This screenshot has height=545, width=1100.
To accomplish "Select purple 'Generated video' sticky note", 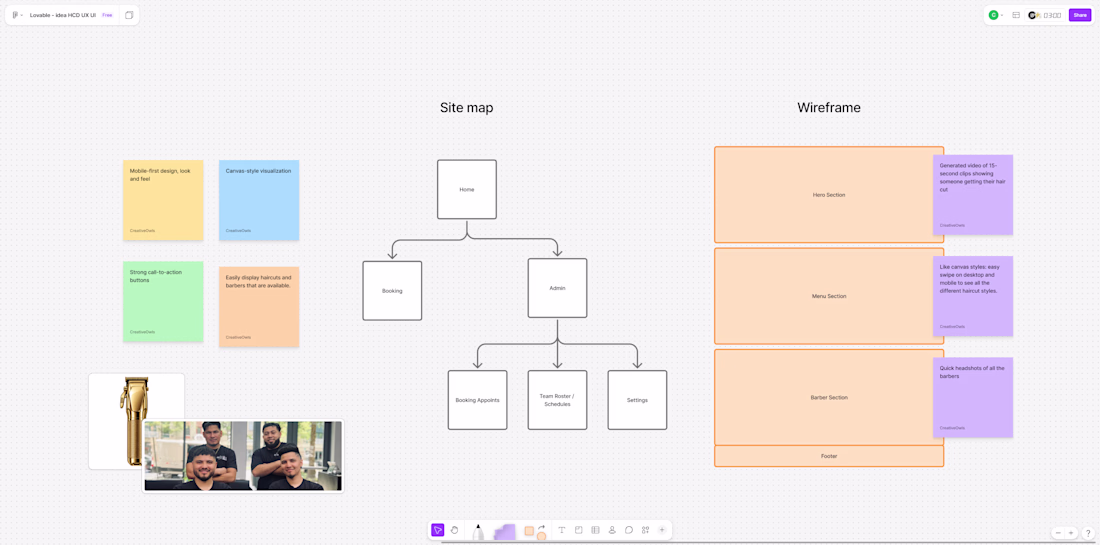I will [x=972, y=194].
